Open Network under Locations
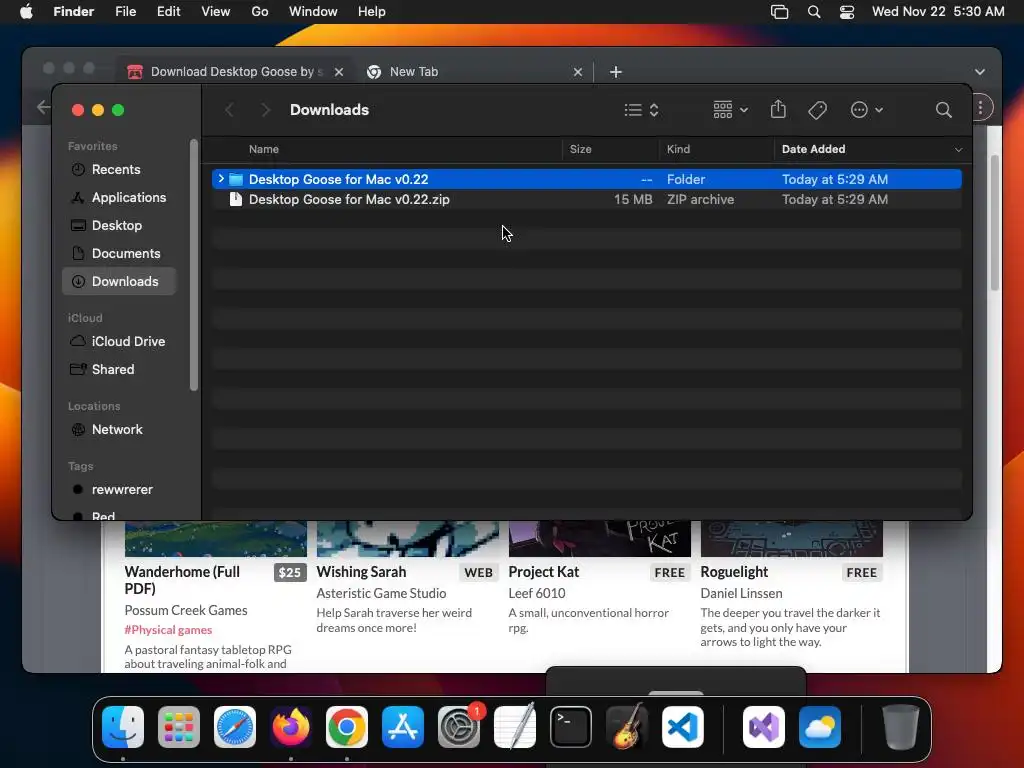Screen dimensions: 1024x768 tap(117, 430)
